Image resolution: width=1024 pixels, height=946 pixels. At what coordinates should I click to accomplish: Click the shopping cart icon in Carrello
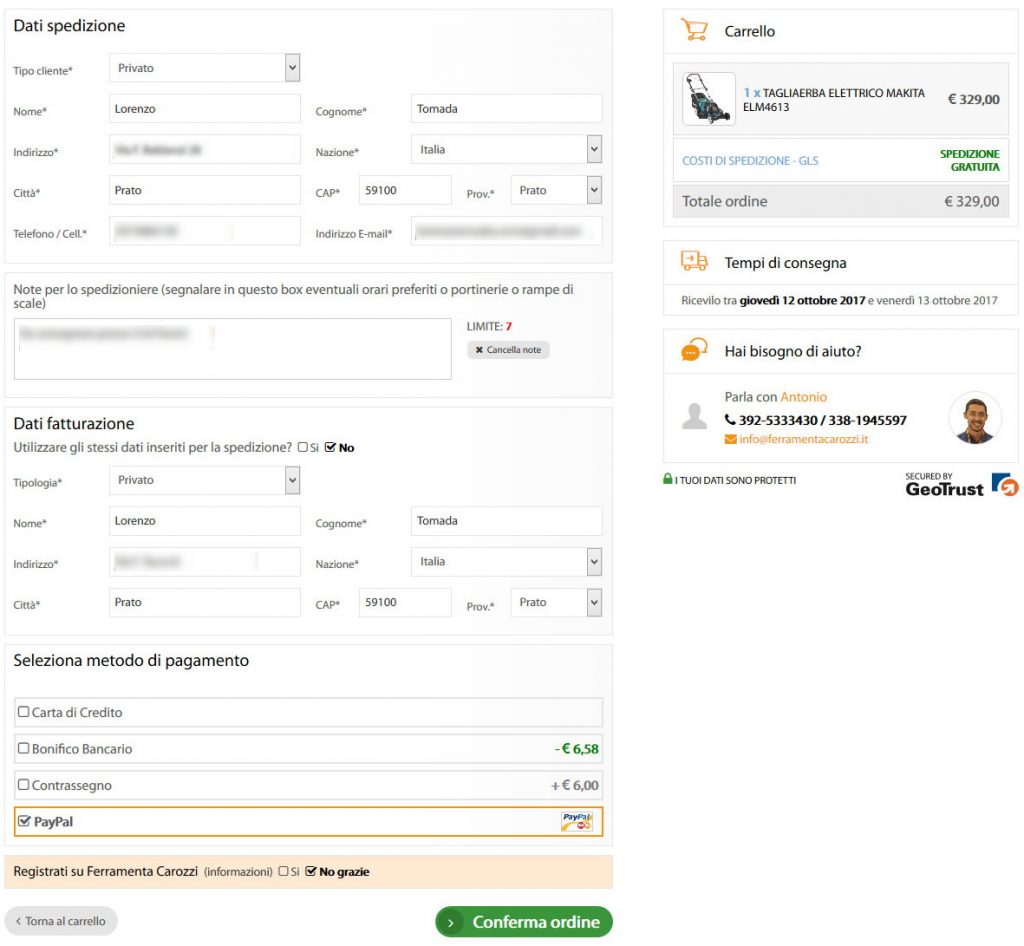[x=693, y=30]
